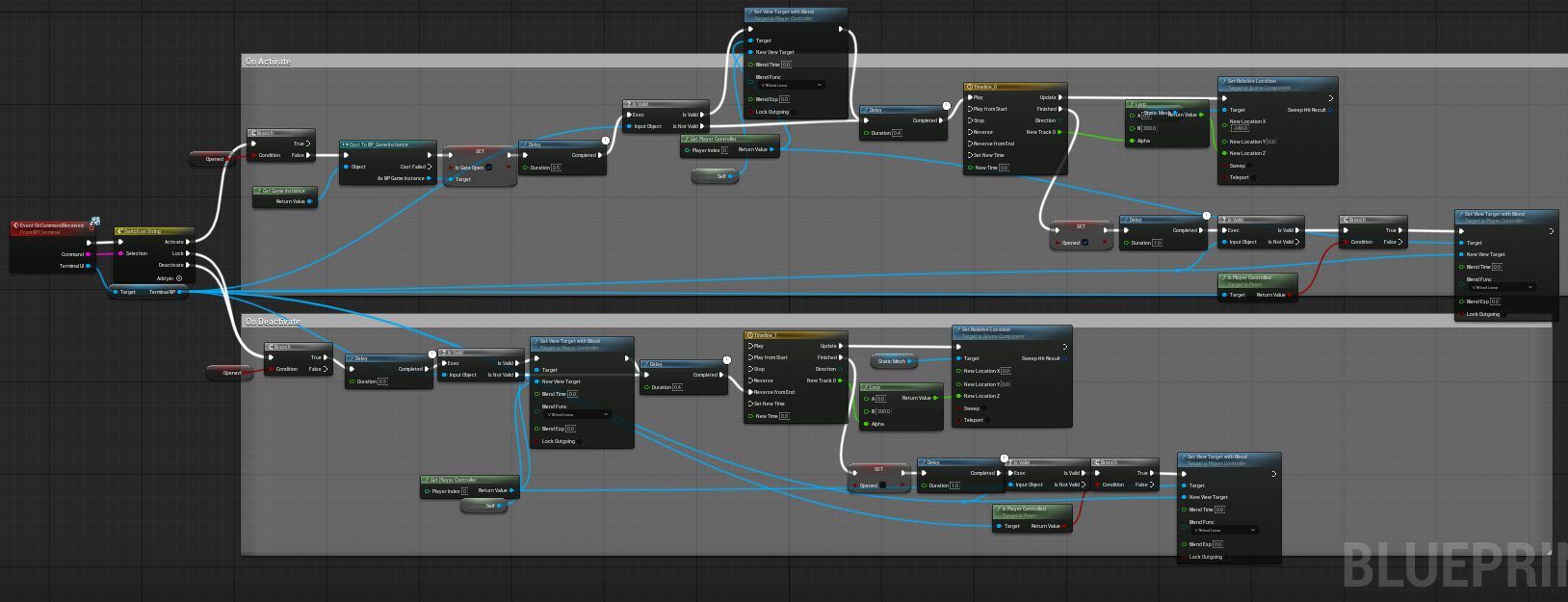Toggle Opened checkbox in On Activate SET node
The image size is (1568, 602).
1085,243
